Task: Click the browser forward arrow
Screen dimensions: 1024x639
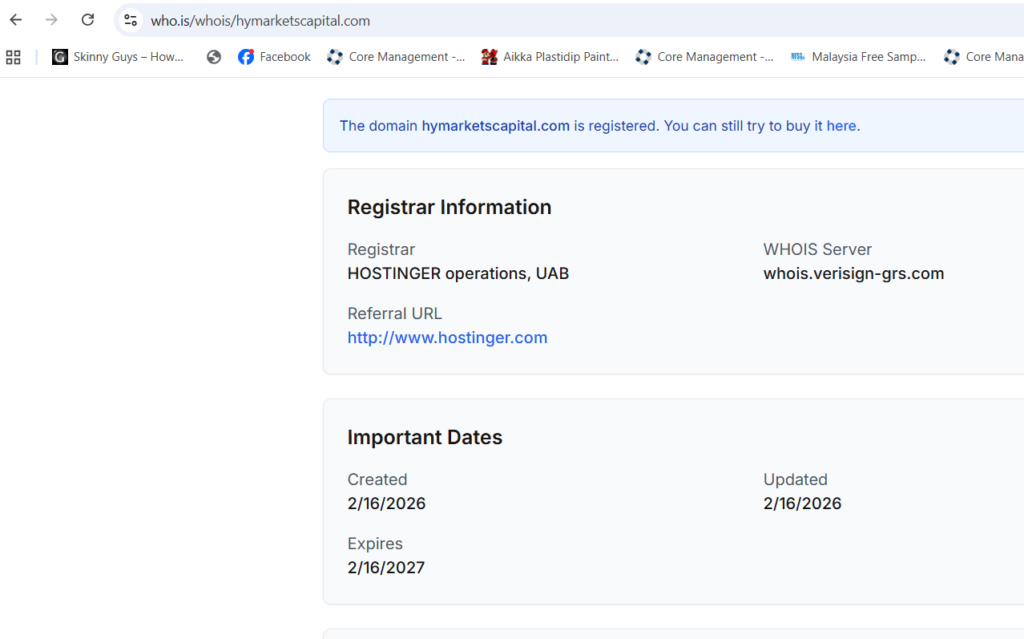Action: [52, 20]
